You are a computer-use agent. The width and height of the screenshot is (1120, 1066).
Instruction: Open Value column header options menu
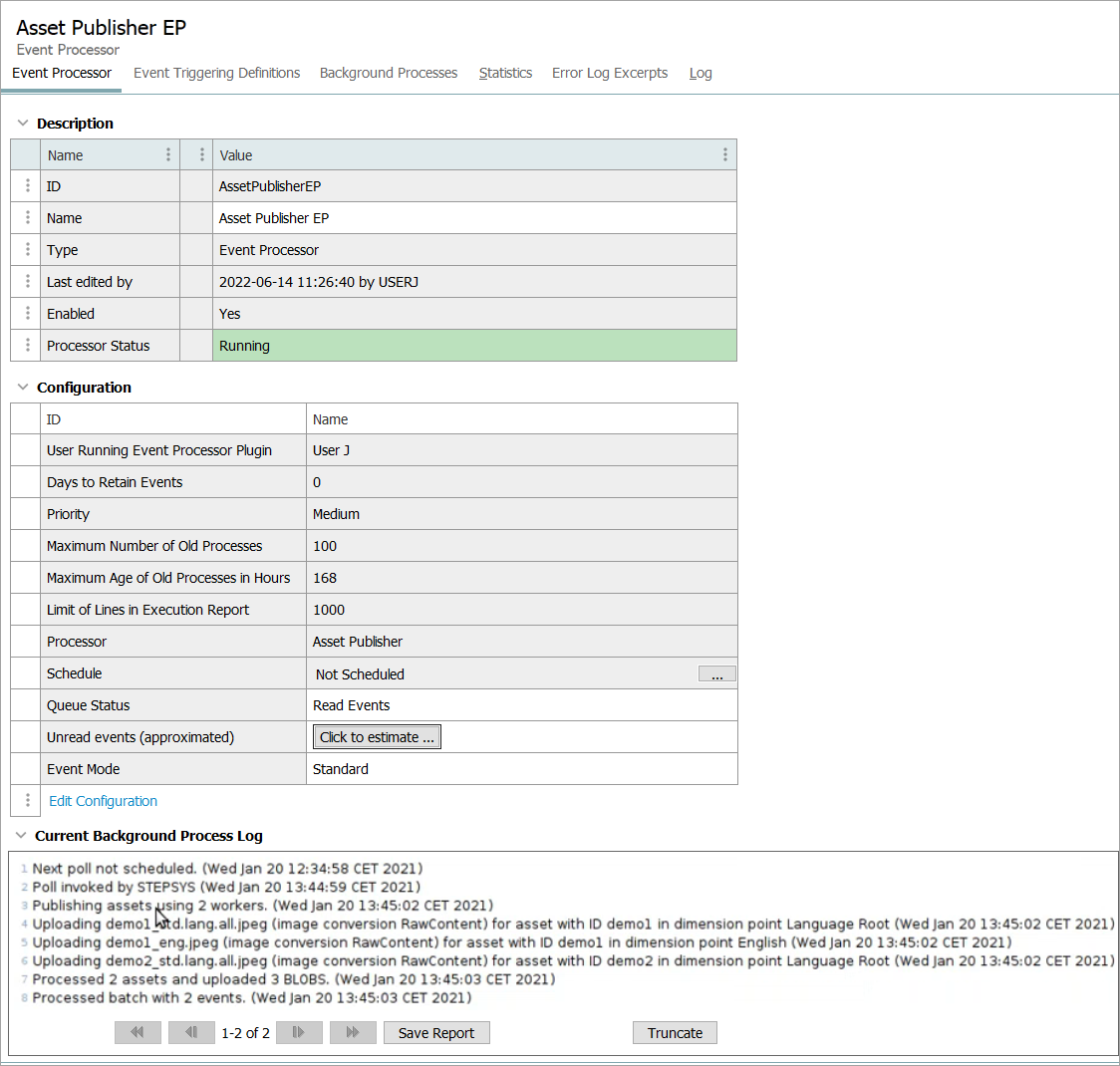click(724, 154)
